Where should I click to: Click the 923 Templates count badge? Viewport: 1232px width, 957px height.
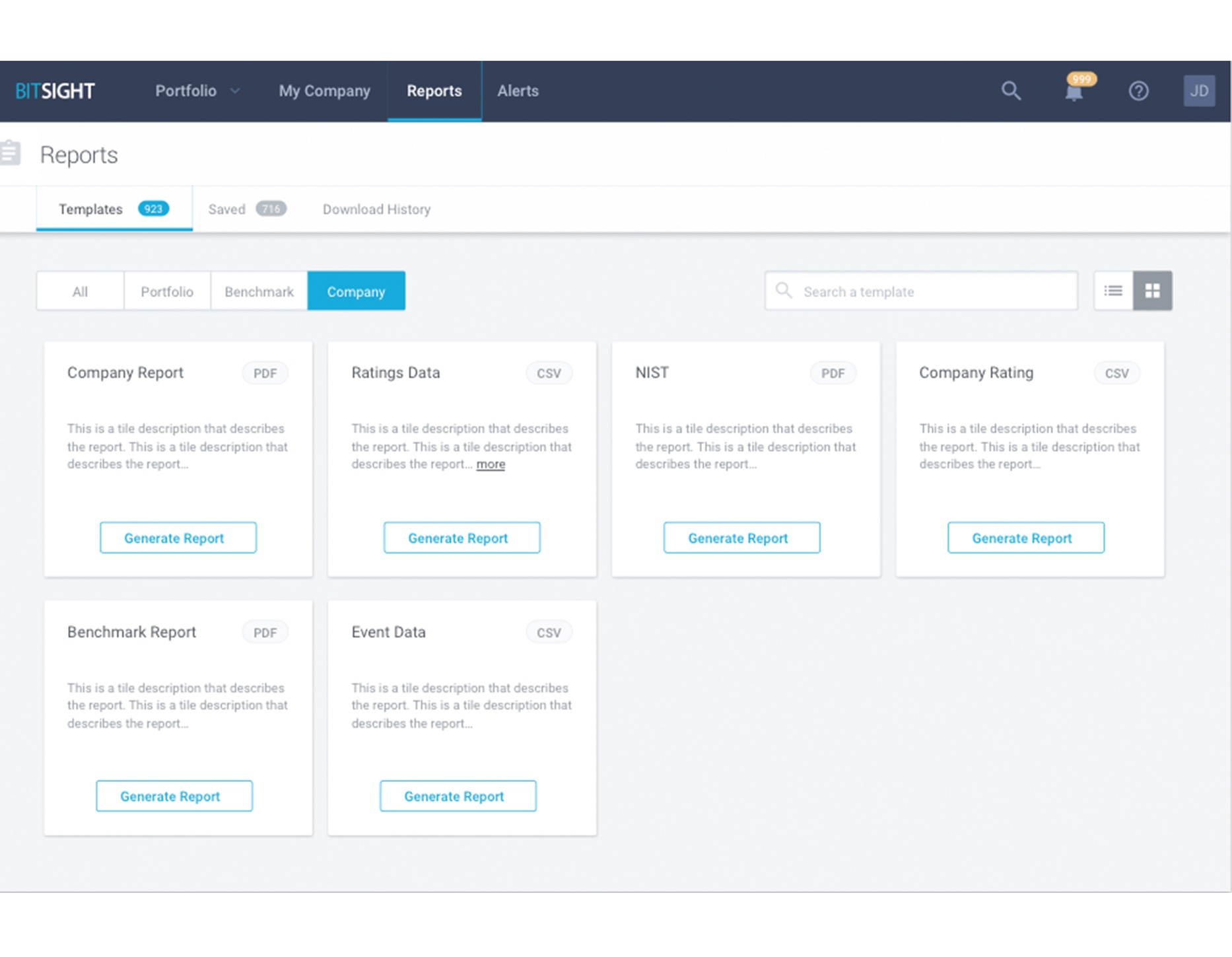point(153,209)
